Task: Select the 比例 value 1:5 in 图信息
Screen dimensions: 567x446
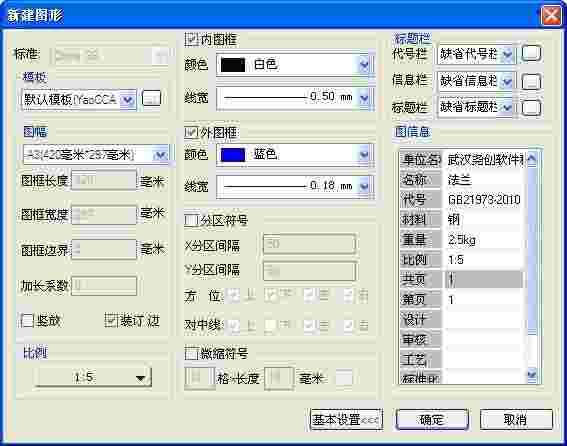Action: point(485,259)
